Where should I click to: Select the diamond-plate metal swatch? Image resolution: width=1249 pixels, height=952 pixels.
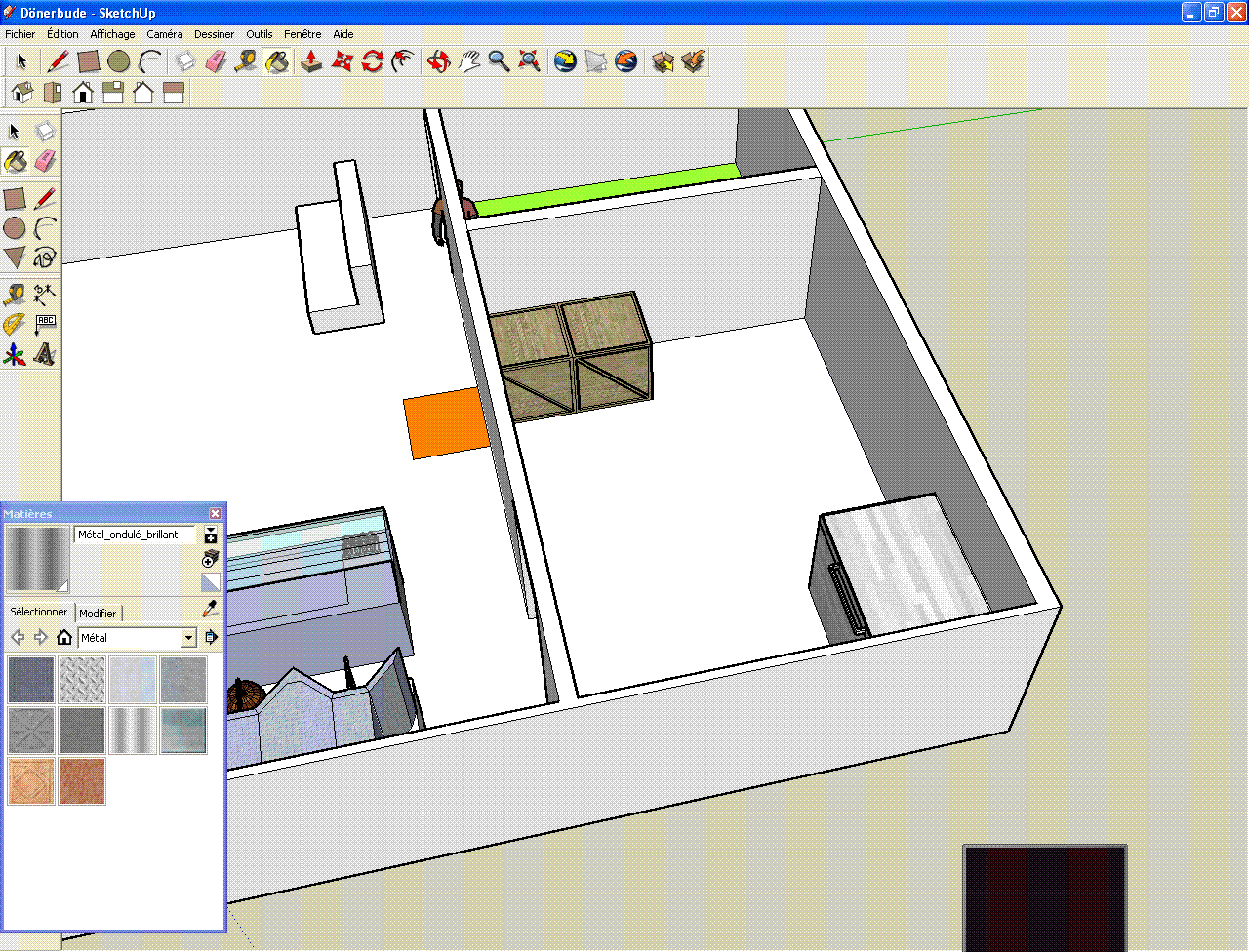tap(82, 680)
